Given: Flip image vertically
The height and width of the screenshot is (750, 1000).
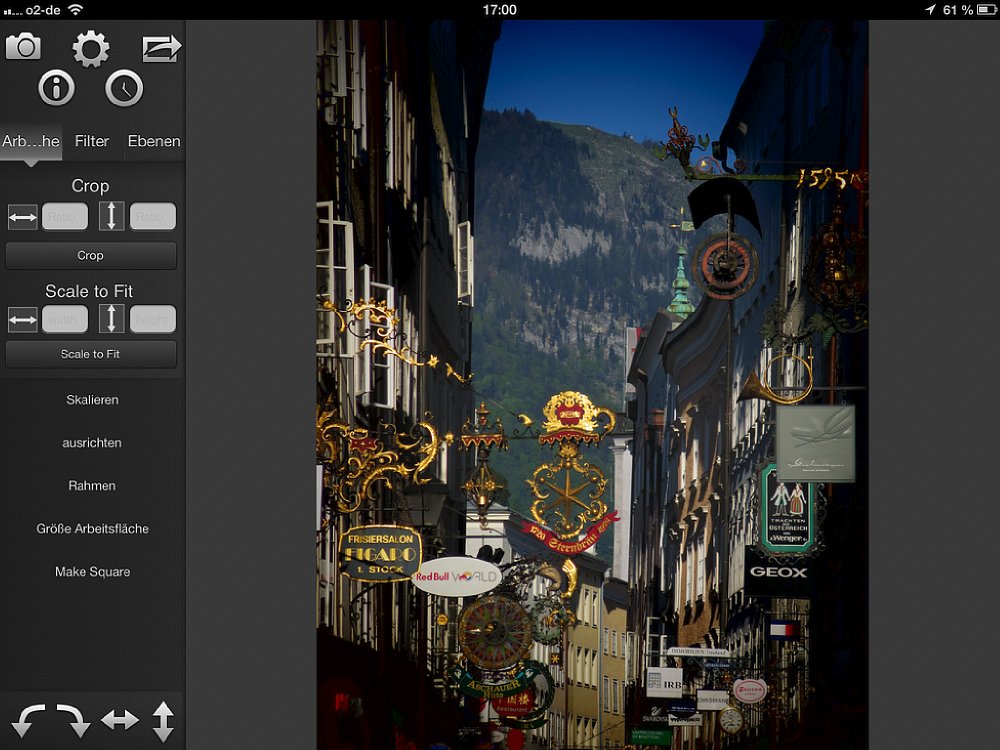Looking at the screenshot, I should tap(163, 721).
